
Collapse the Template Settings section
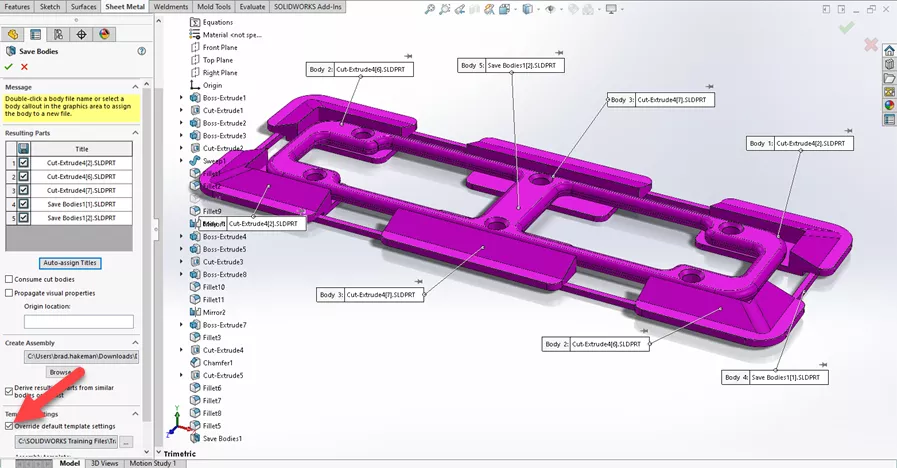(x=135, y=414)
